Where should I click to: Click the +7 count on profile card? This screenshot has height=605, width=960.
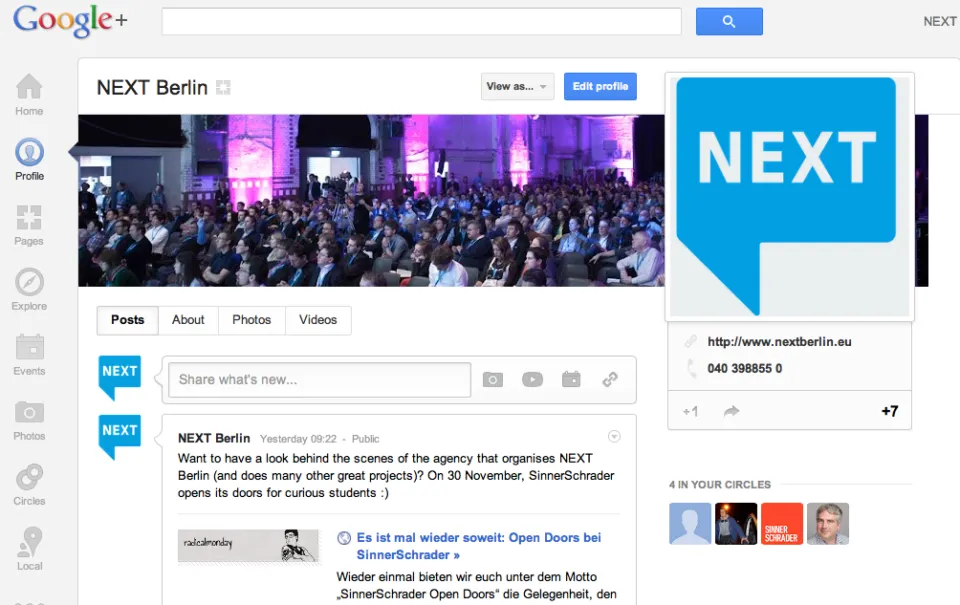coord(890,411)
